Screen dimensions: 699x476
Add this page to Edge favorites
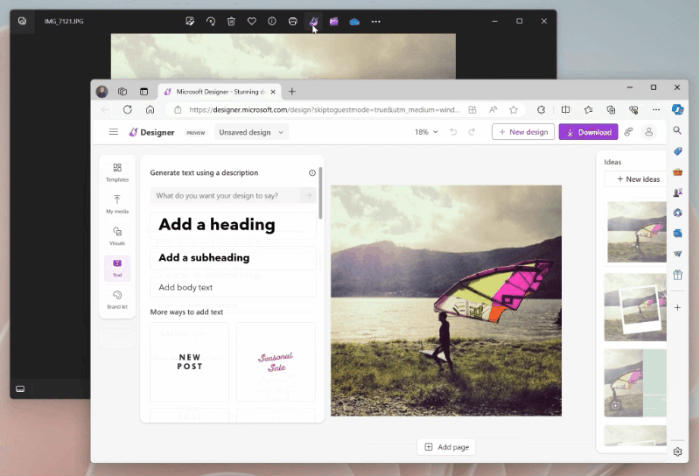[514, 110]
